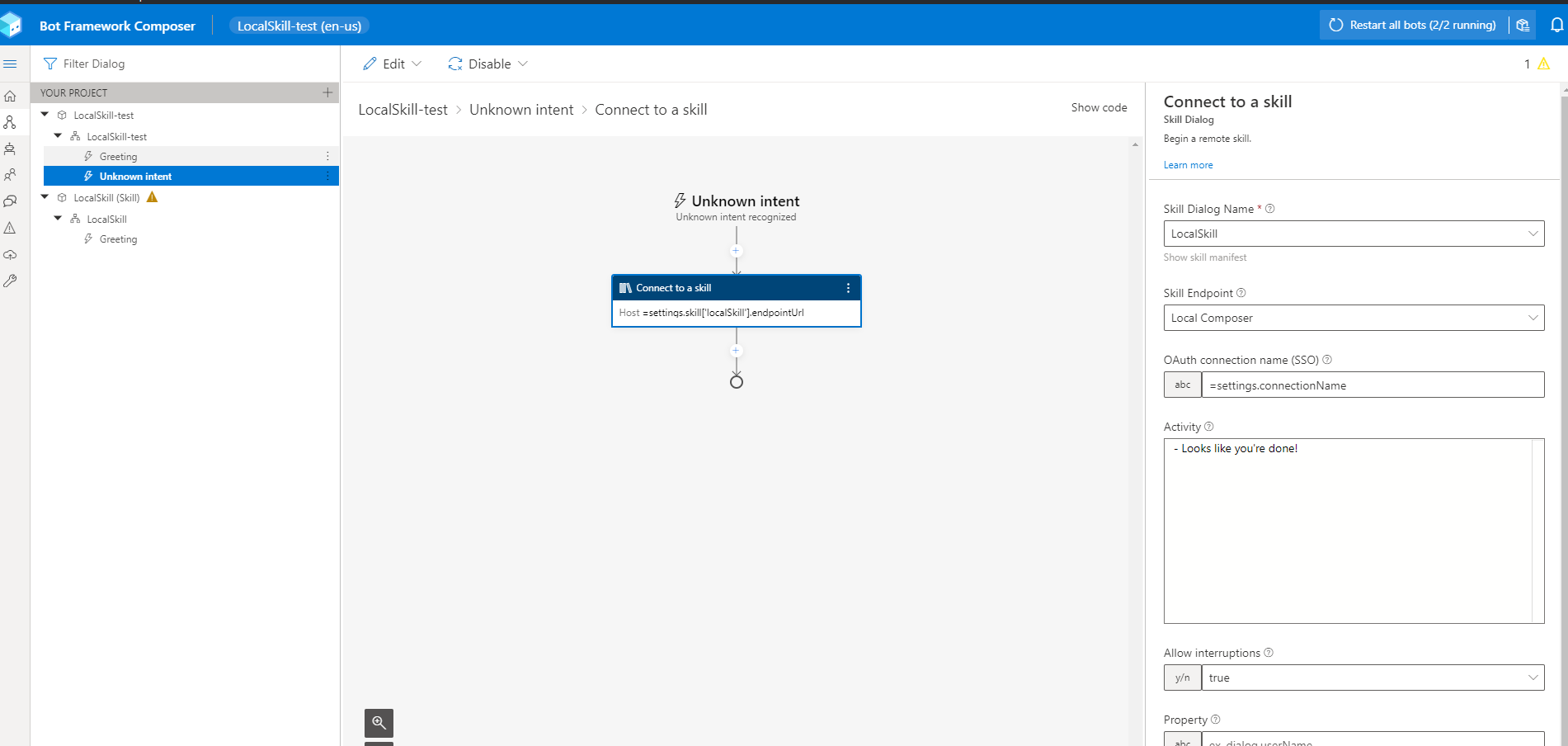The height and width of the screenshot is (746, 1568).
Task: Click the Learn more link in properties panel
Action: [x=1188, y=165]
